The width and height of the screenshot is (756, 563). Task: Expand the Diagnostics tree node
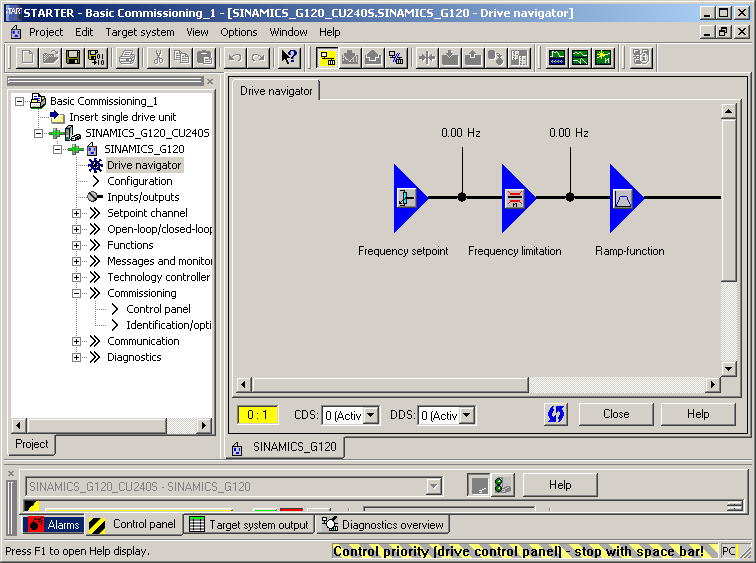pos(76,357)
